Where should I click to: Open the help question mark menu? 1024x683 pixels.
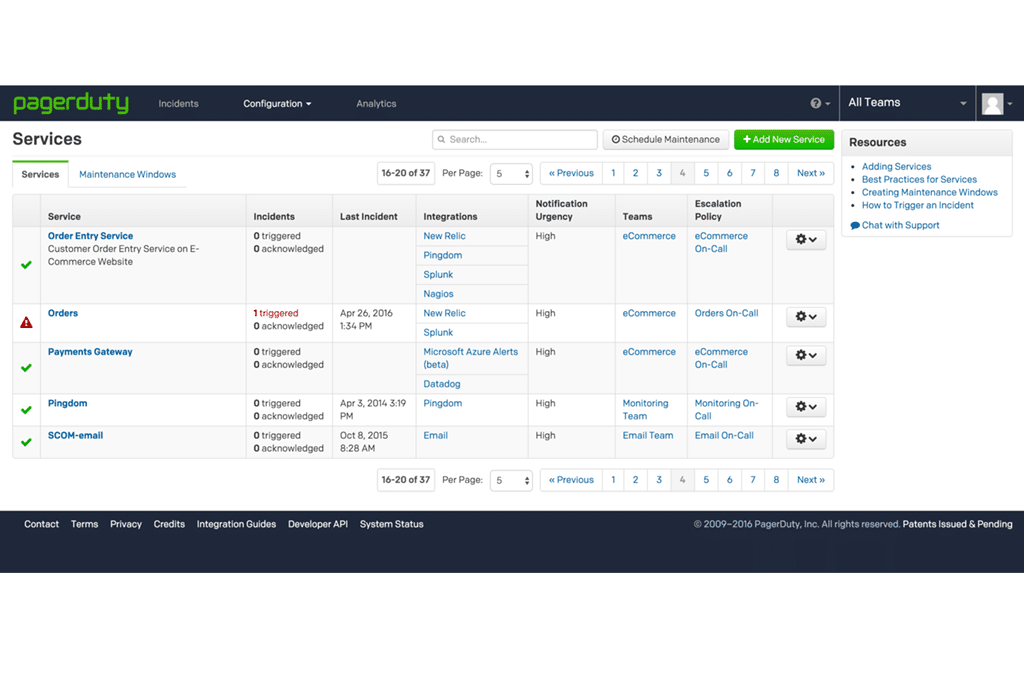[x=820, y=103]
